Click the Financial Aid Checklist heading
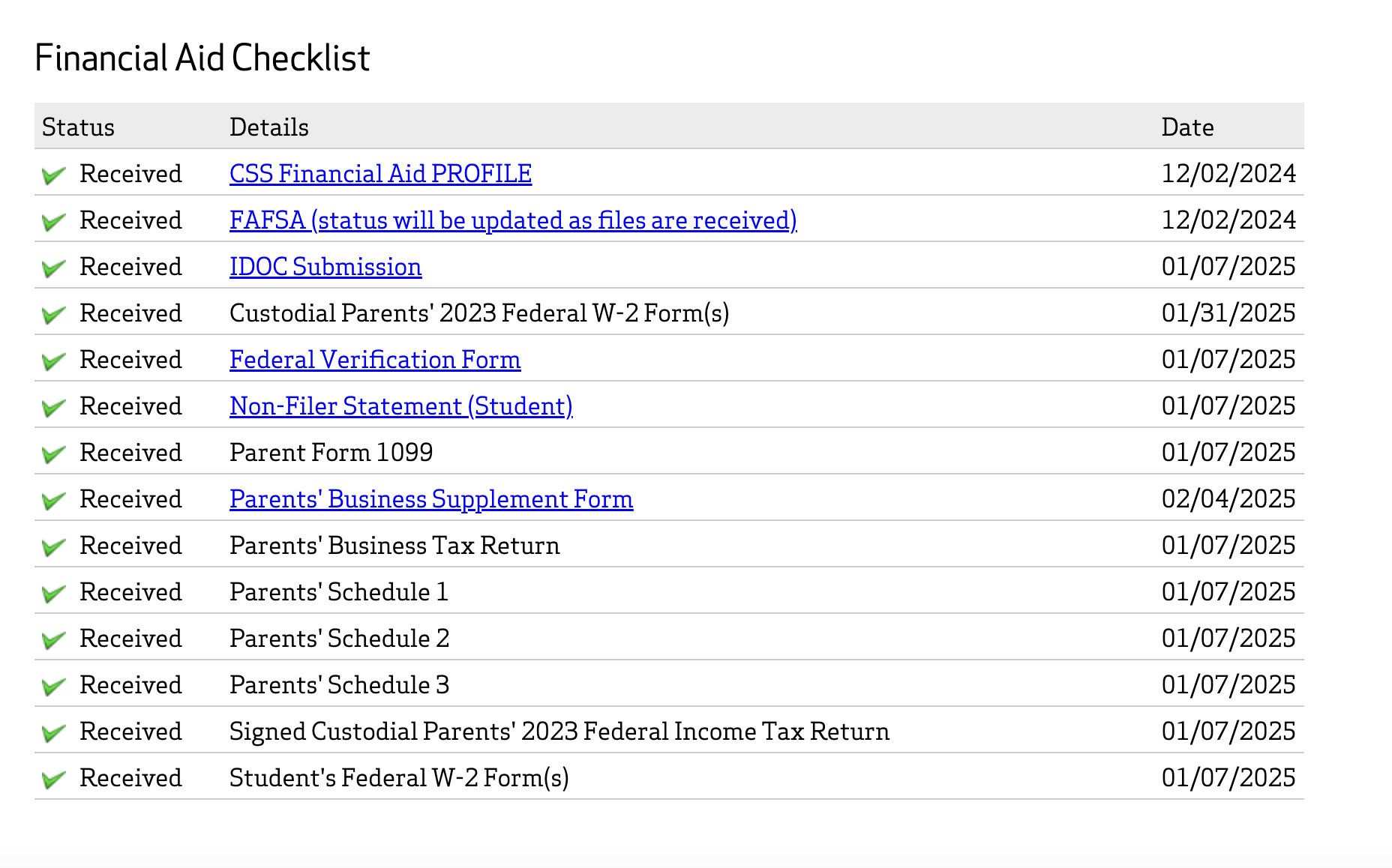 [202, 58]
